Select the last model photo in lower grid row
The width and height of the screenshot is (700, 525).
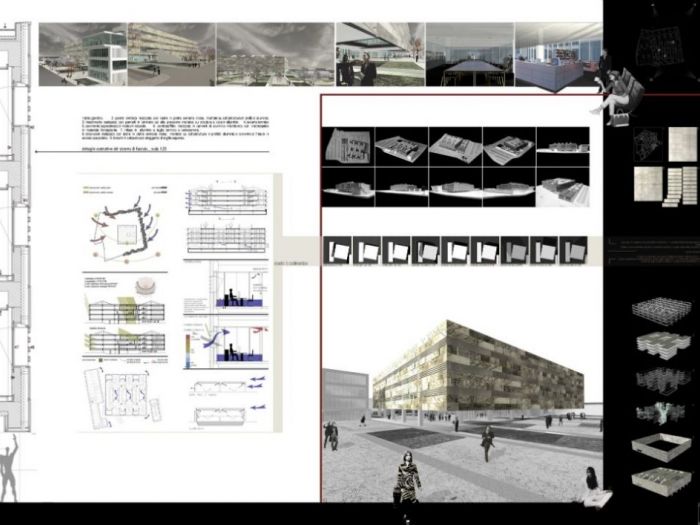[562, 187]
